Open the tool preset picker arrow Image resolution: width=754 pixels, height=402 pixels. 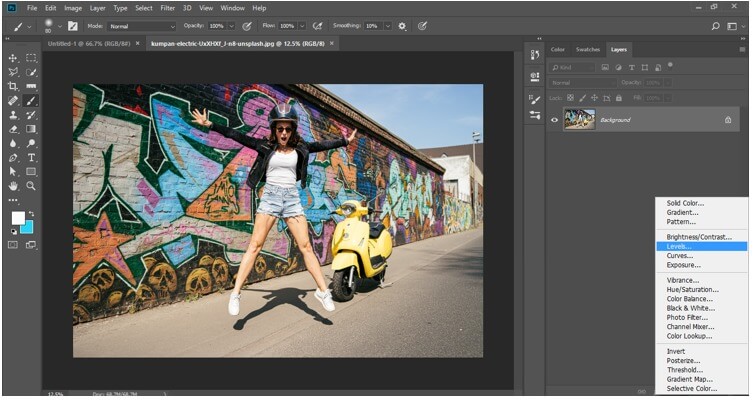click(x=29, y=27)
